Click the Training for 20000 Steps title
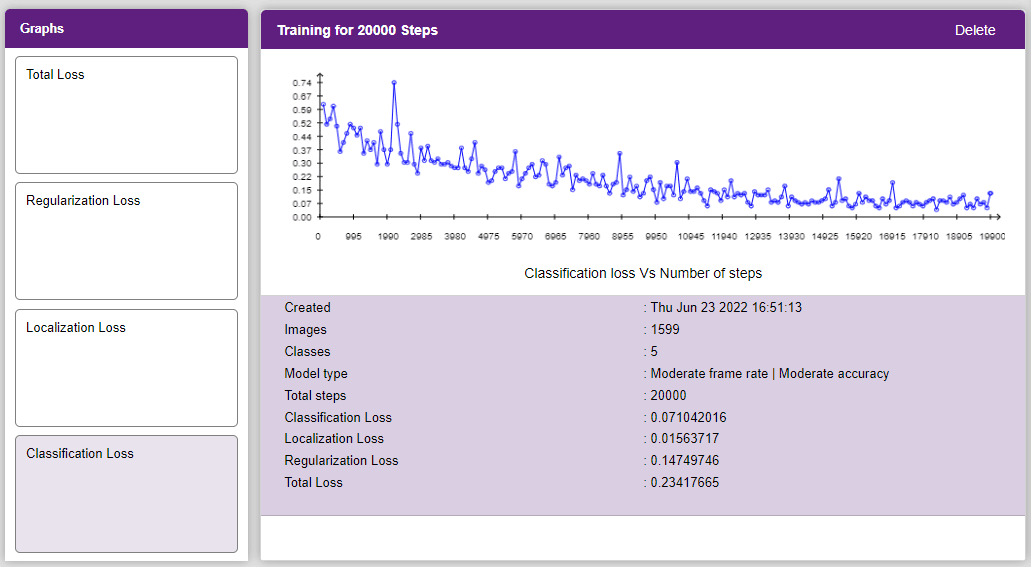1031x567 pixels. tap(357, 30)
